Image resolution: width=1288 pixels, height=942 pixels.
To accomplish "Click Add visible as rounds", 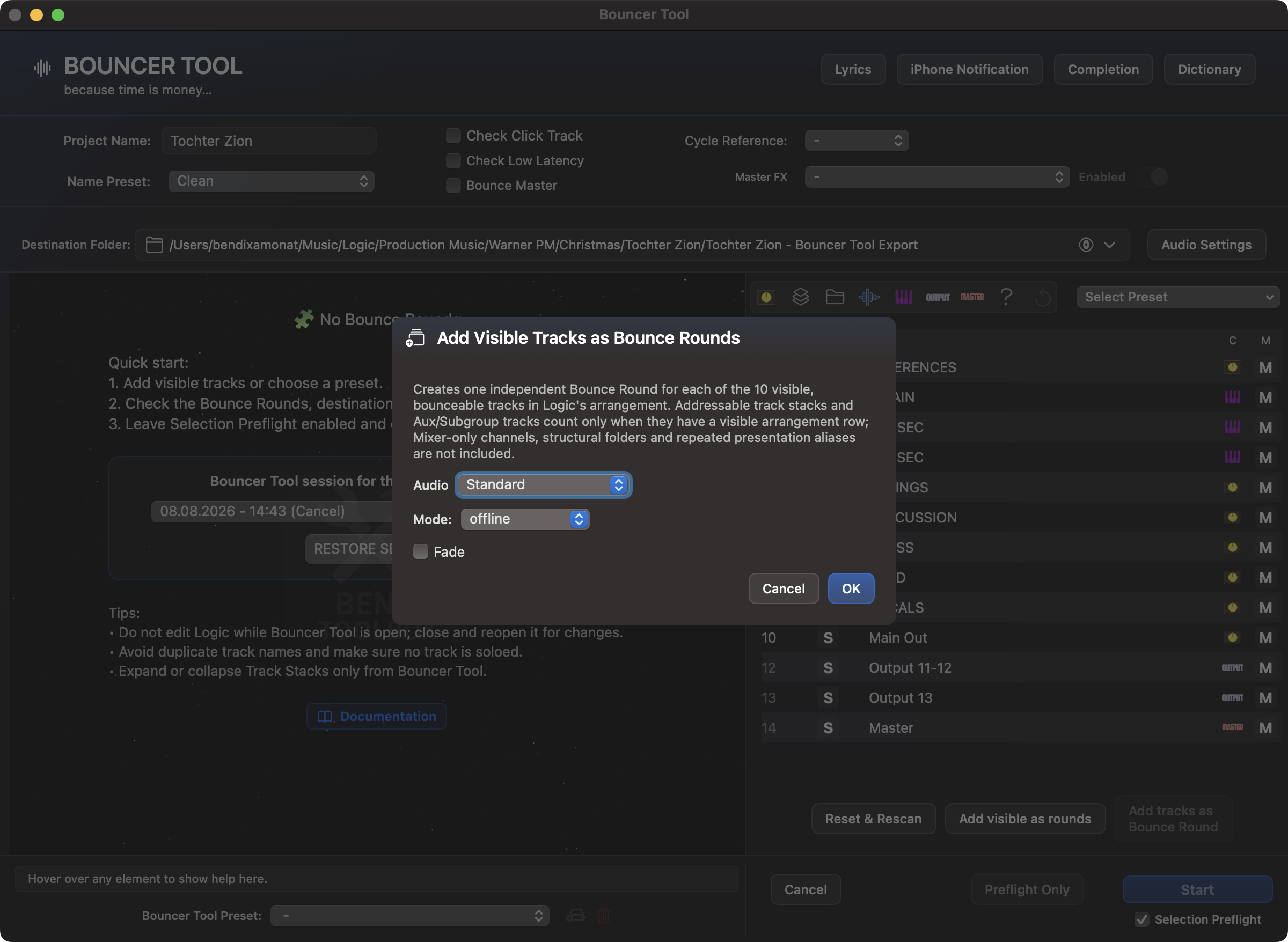I will 1025,819.
